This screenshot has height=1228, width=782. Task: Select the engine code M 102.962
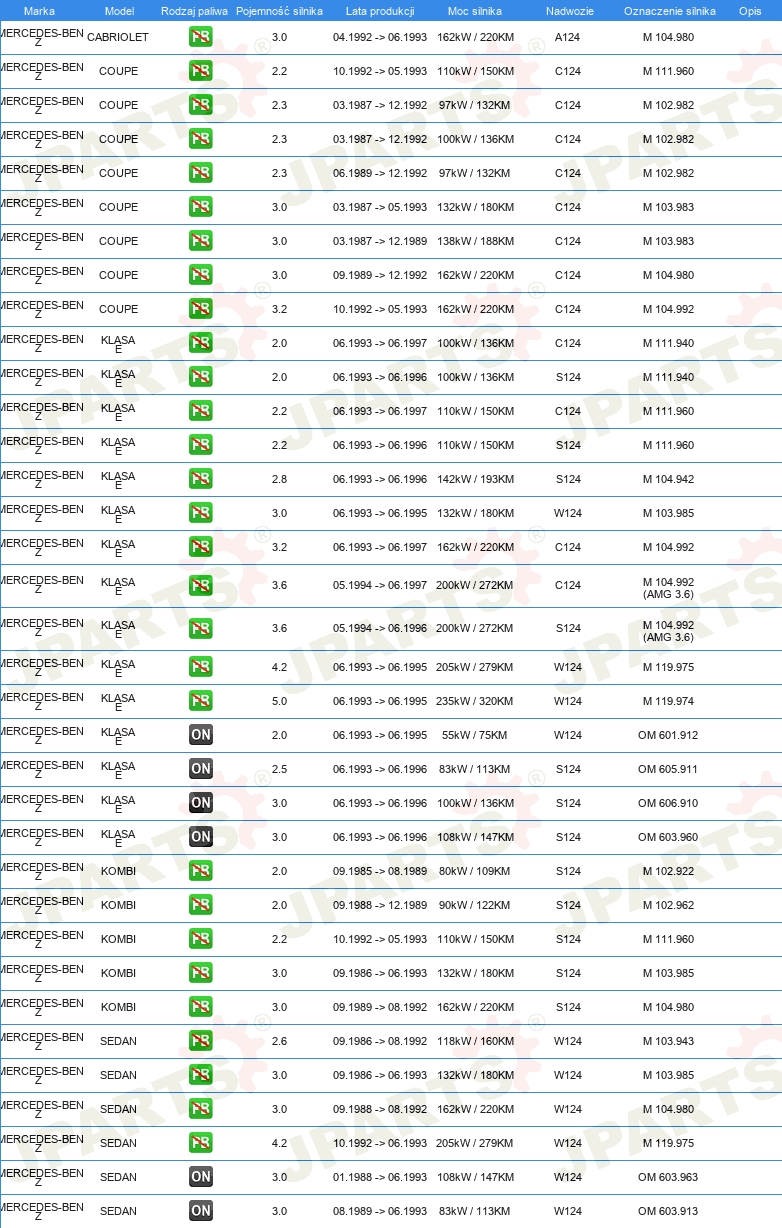pos(668,905)
